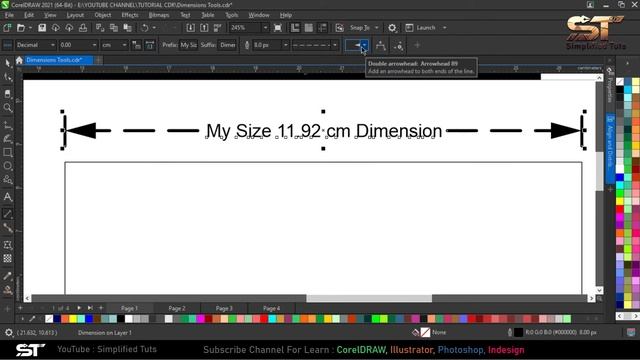Open the double arrowhead dropdown
Screen dimensions: 640x360
(x=364, y=45)
